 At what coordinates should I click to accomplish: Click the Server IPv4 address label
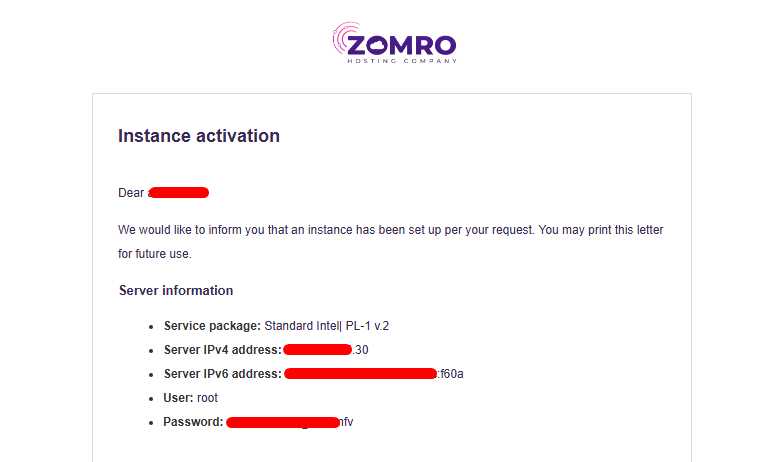pos(222,350)
